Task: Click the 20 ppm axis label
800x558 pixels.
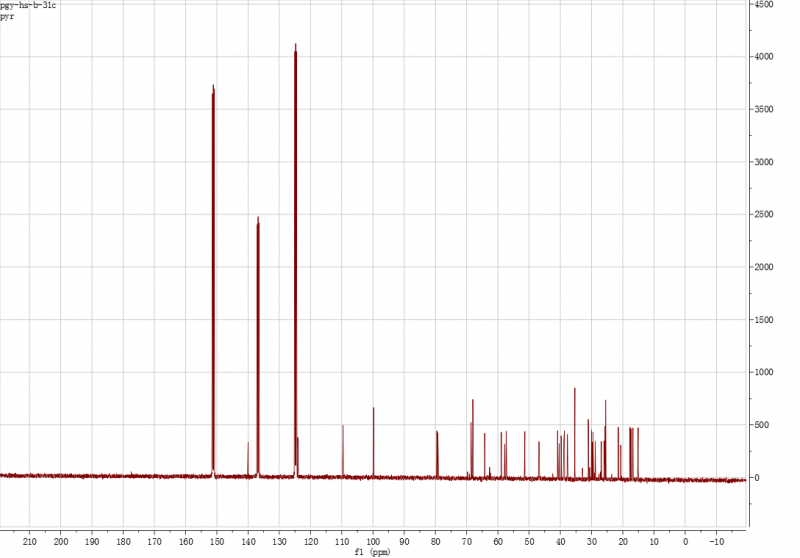Action: (623, 542)
